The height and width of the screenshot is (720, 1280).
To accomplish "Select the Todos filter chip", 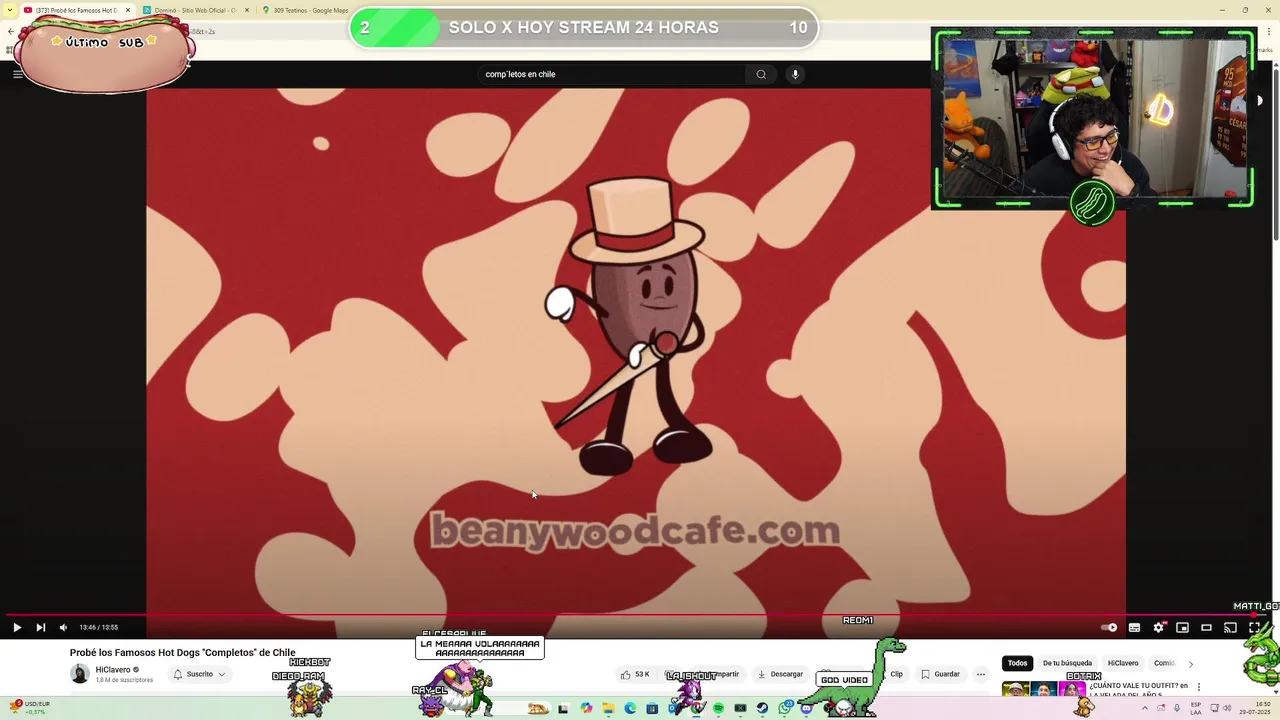I will pos(1017,663).
